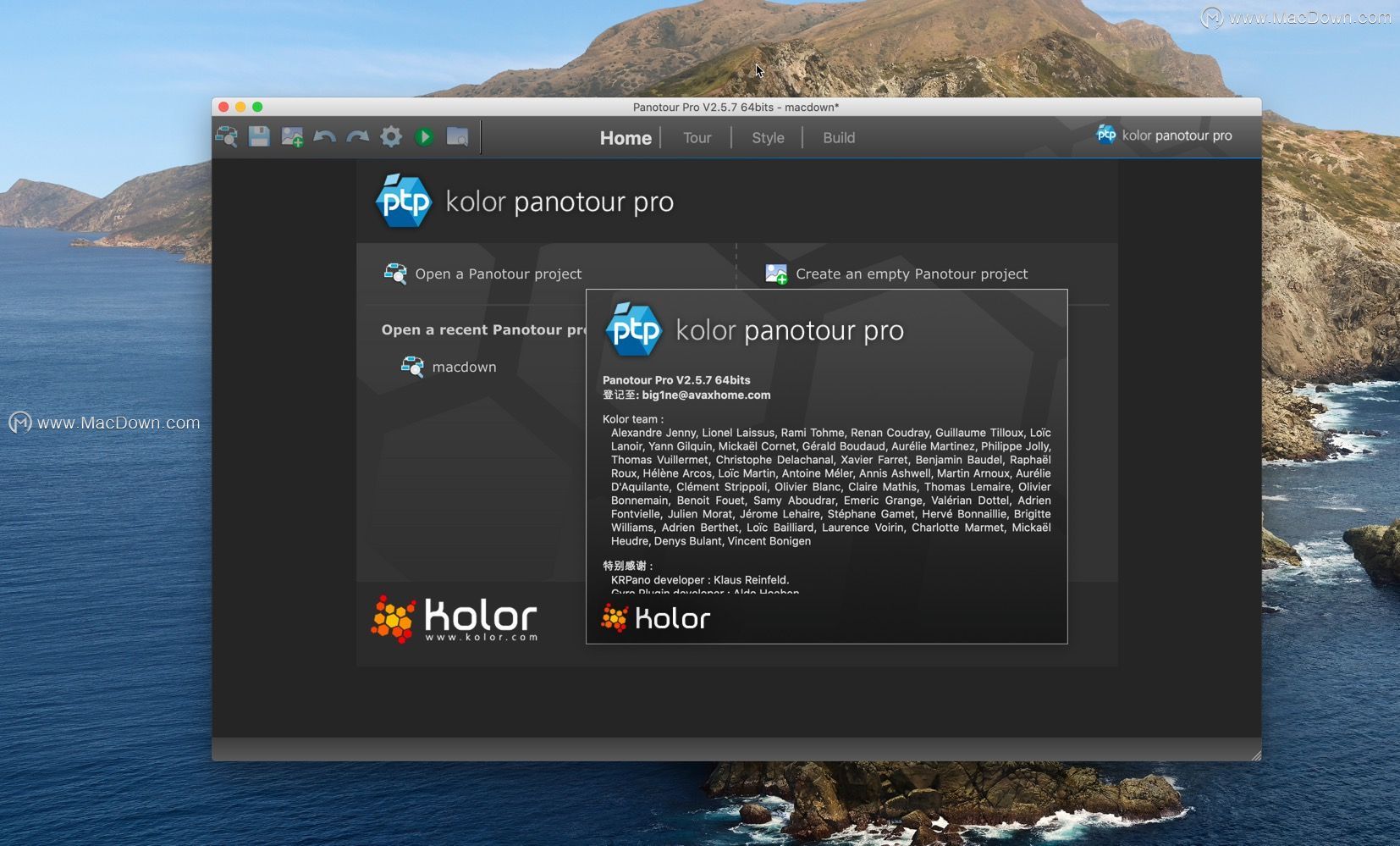Click the large ptp logo on the Home page
The width and height of the screenshot is (1400, 846).
coord(404,201)
